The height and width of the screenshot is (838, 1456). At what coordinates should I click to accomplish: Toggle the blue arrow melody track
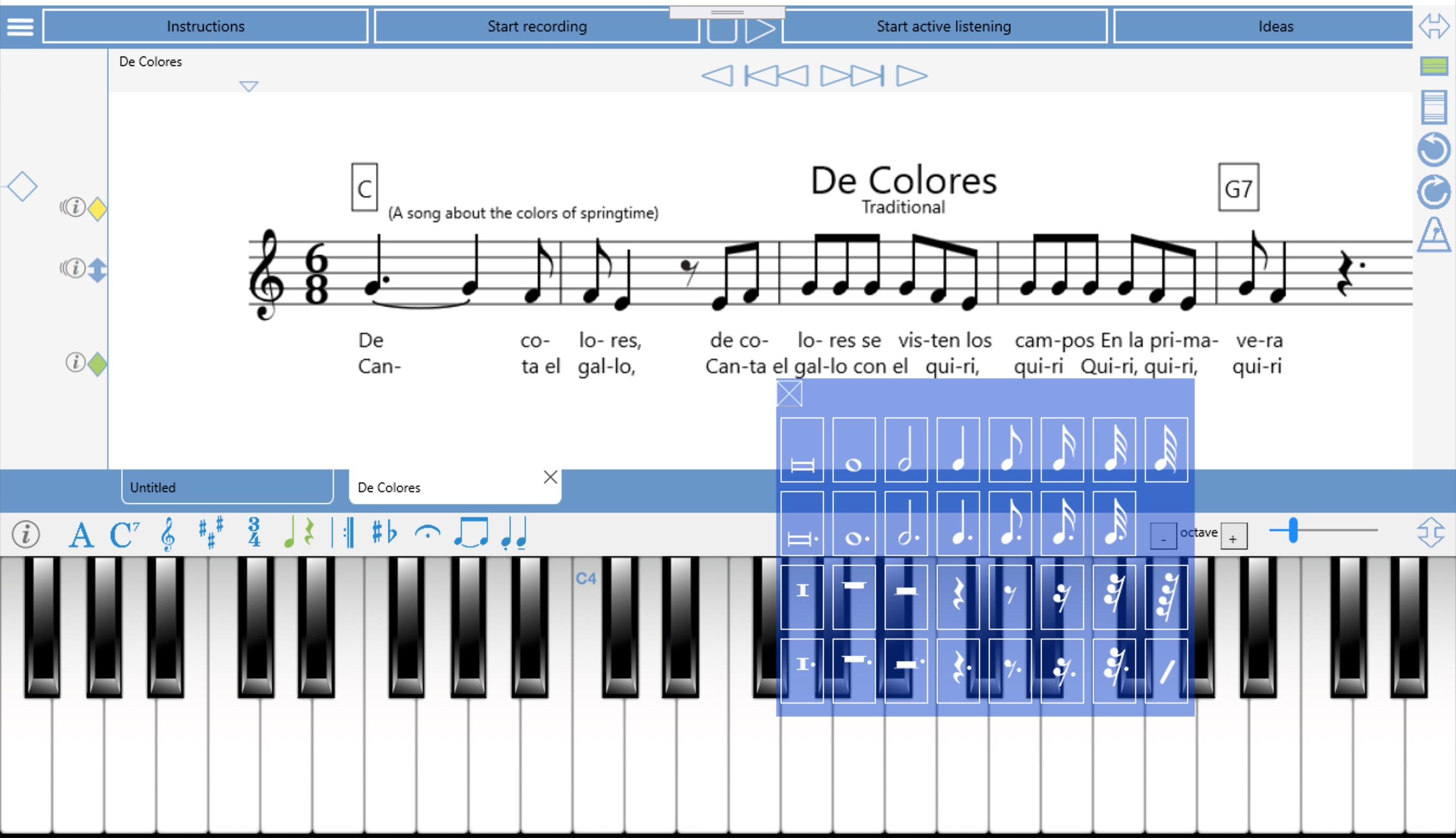[x=97, y=270]
